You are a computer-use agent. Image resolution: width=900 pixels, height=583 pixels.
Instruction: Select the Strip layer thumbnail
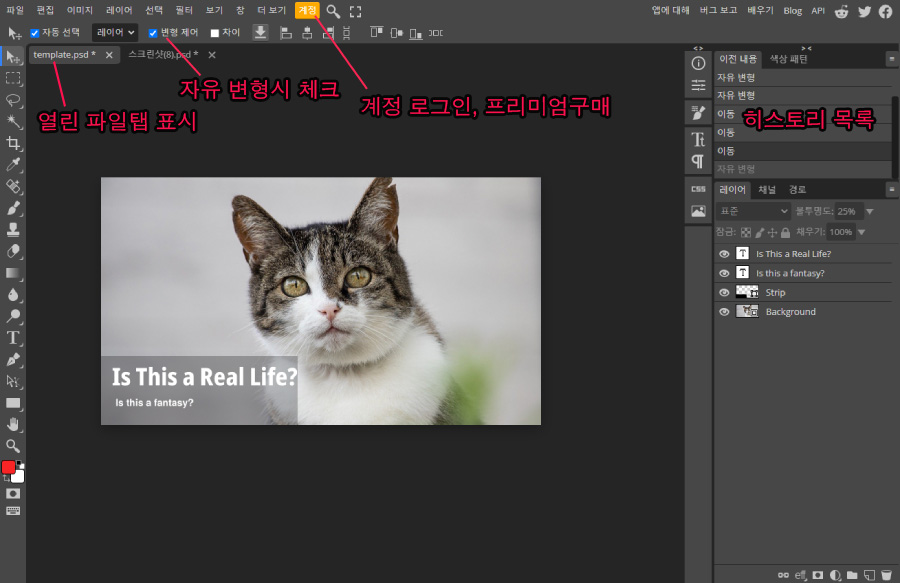click(x=748, y=292)
